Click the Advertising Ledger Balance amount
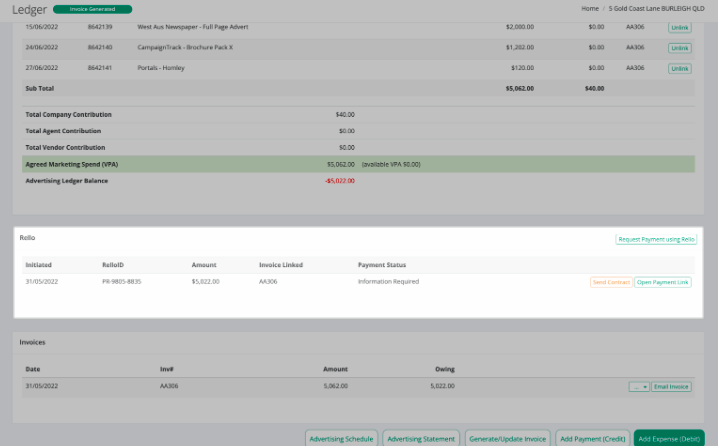The height and width of the screenshot is (446, 718). (340, 181)
